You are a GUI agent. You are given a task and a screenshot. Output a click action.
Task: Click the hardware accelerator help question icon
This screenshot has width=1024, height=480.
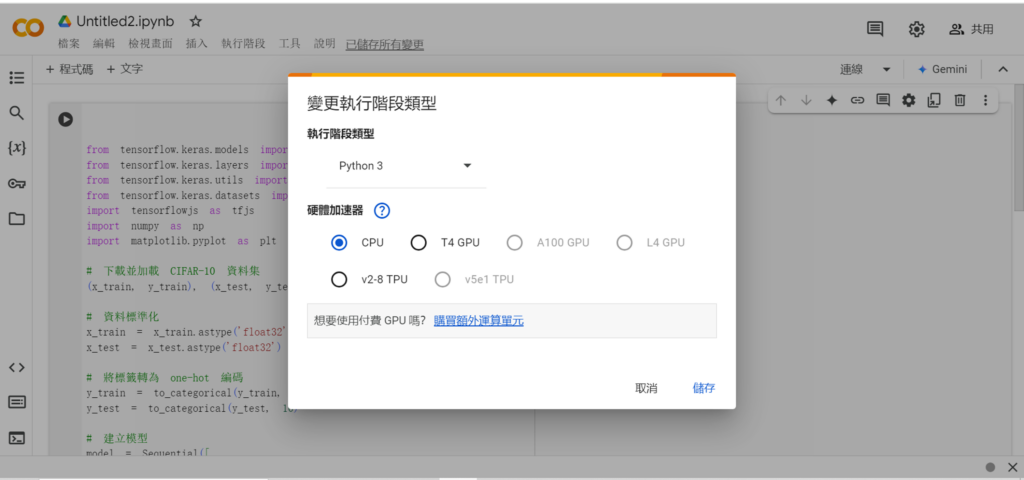click(x=381, y=211)
